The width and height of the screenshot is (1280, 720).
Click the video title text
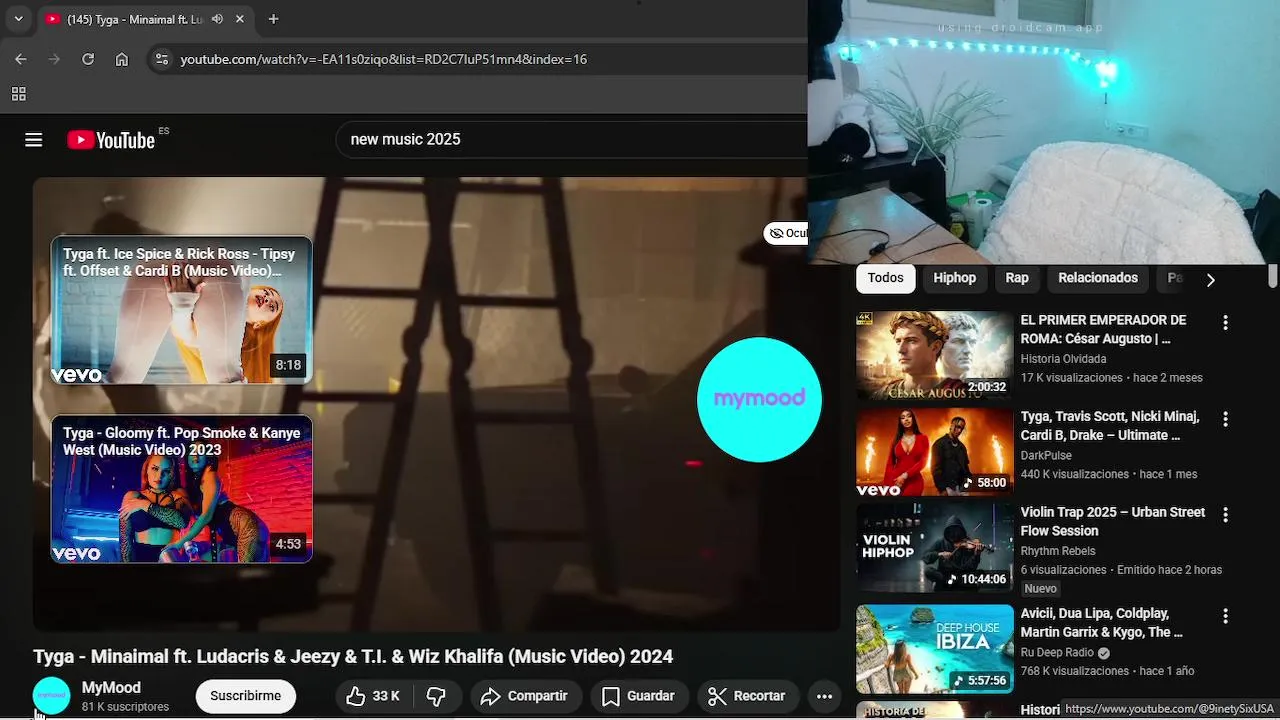click(x=353, y=657)
